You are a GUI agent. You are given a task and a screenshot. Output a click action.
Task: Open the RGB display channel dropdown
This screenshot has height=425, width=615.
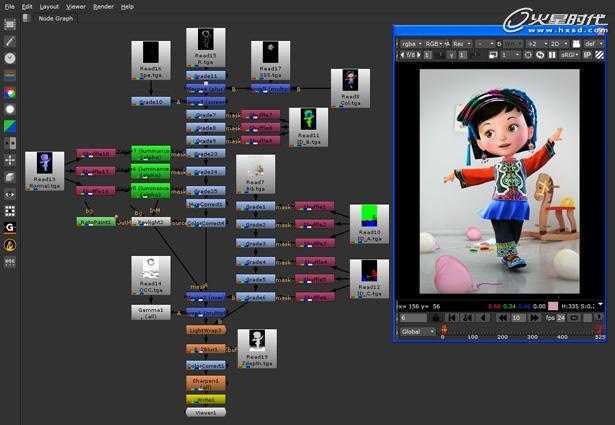[x=434, y=44]
